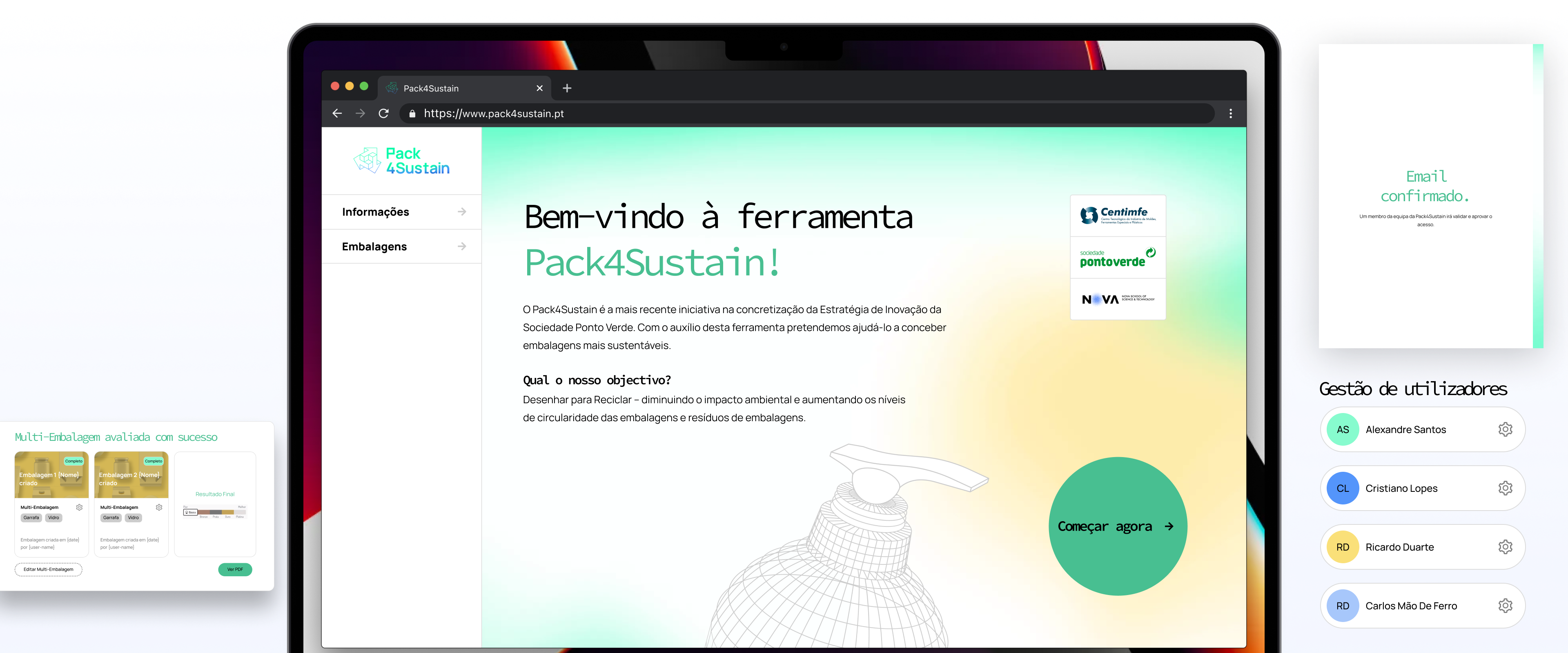The height and width of the screenshot is (653, 1568).
Task: Close the Pack4Sustain tab
Action: click(539, 88)
